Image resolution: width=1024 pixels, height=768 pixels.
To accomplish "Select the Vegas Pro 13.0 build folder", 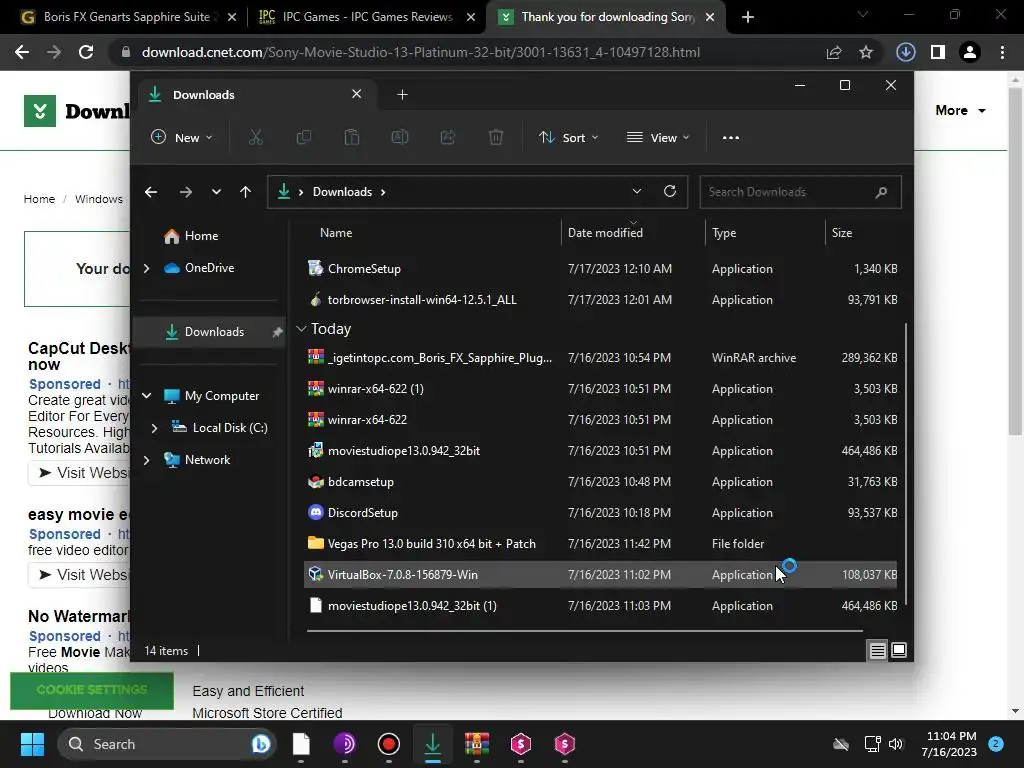I will (x=600, y=543).
